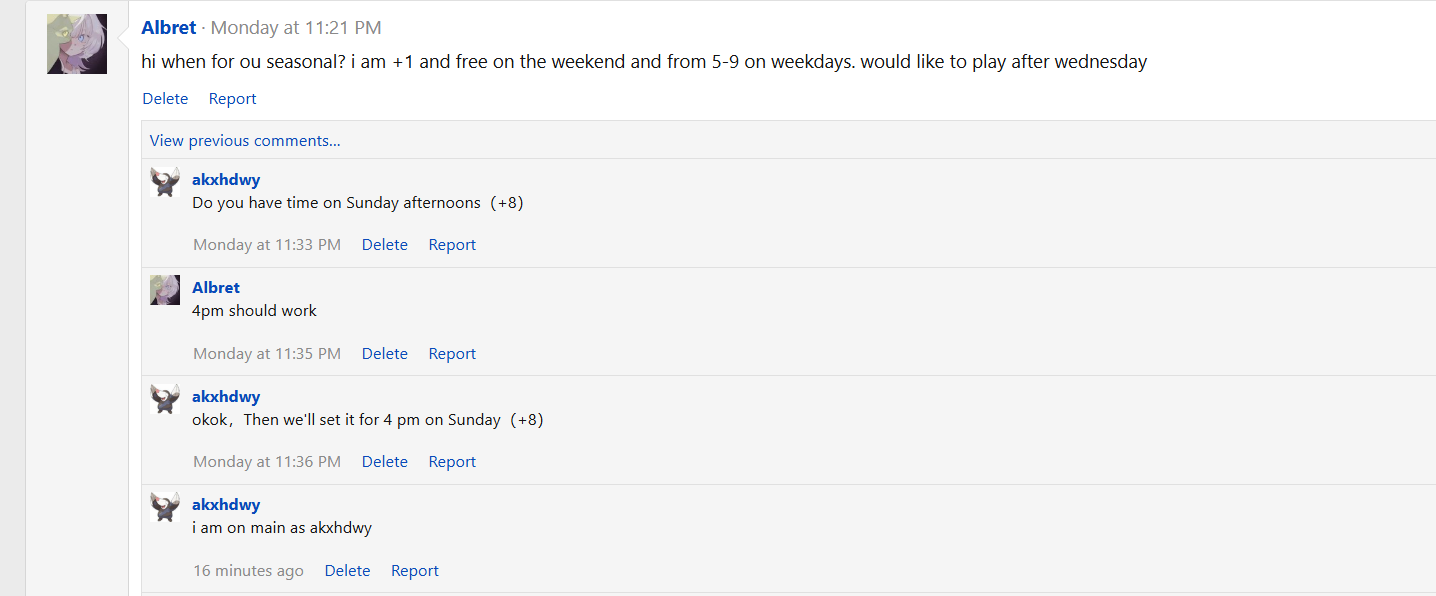The height and width of the screenshot is (596, 1436).
Task: Report the comment posted Monday at 11:36 PM
Action: 452,462
